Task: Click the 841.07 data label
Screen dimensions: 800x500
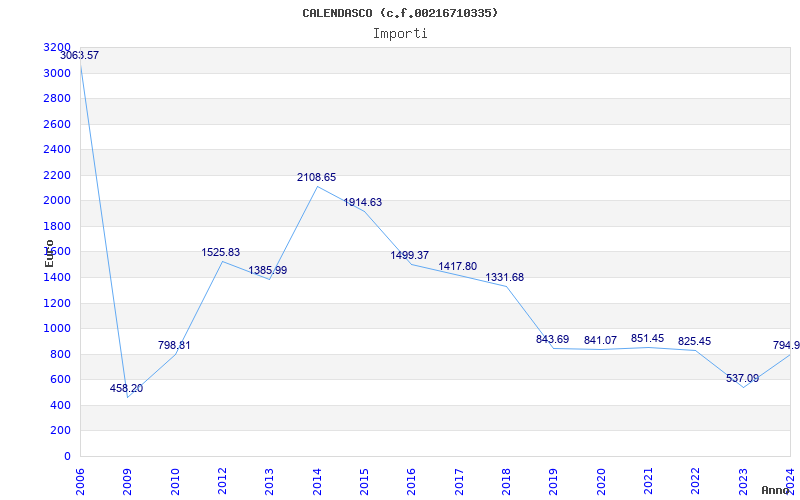Action: tap(601, 340)
